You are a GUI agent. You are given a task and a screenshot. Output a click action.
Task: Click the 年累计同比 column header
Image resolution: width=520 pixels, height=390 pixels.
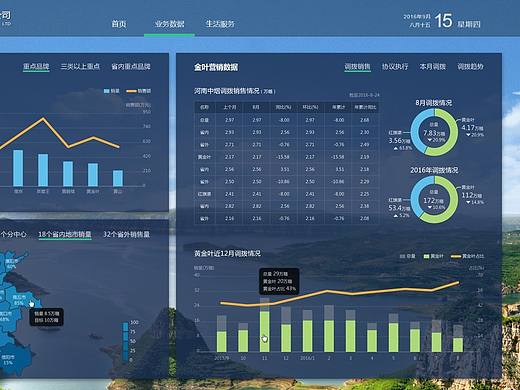(365, 107)
